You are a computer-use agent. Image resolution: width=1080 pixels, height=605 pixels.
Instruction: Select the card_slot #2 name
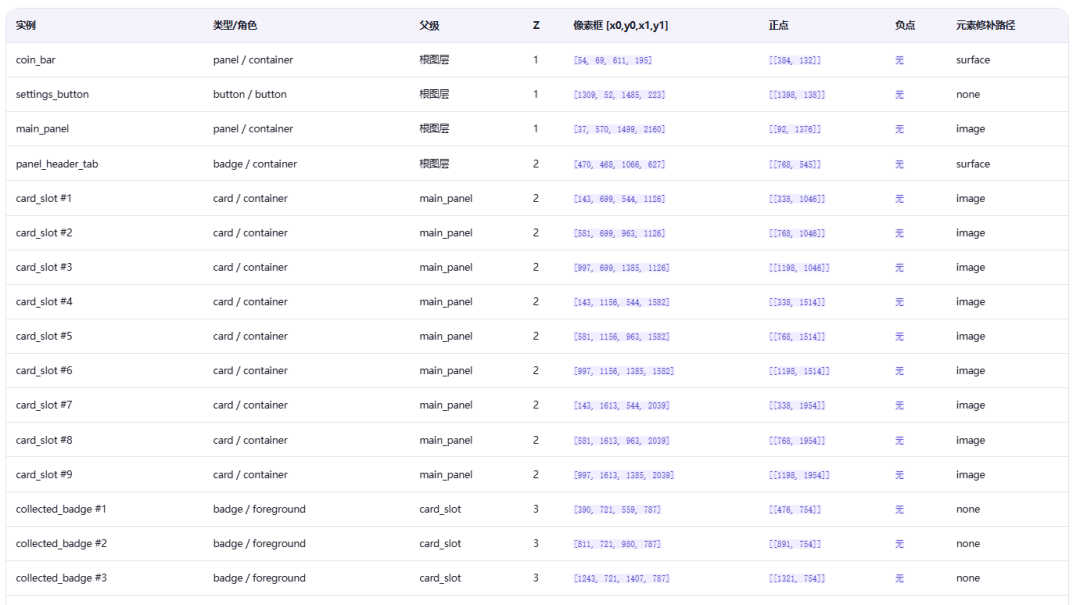click(x=44, y=233)
